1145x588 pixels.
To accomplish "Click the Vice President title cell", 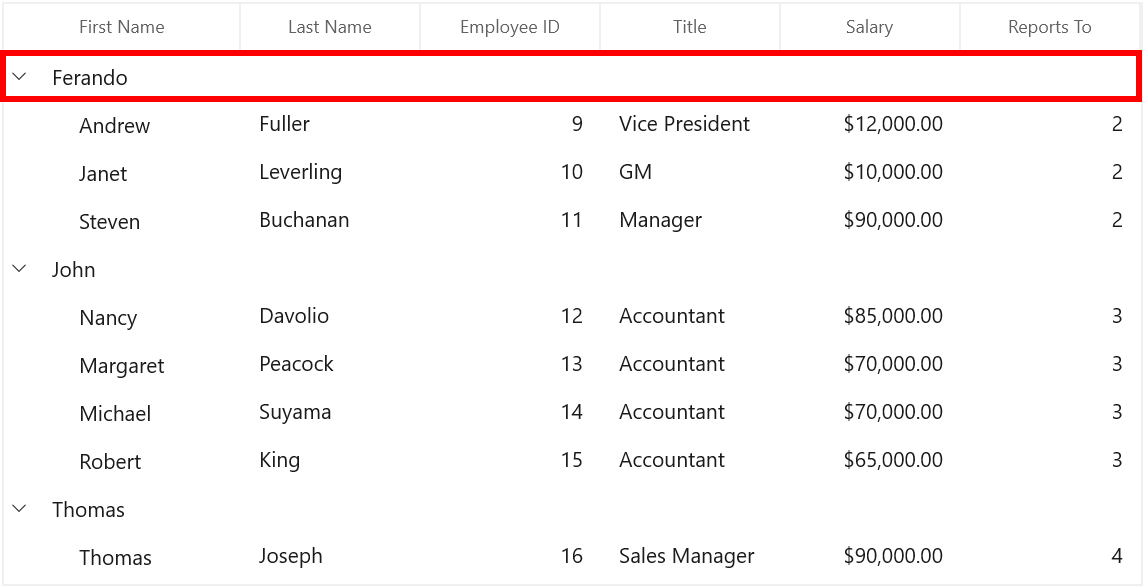I will tap(684, 123).
